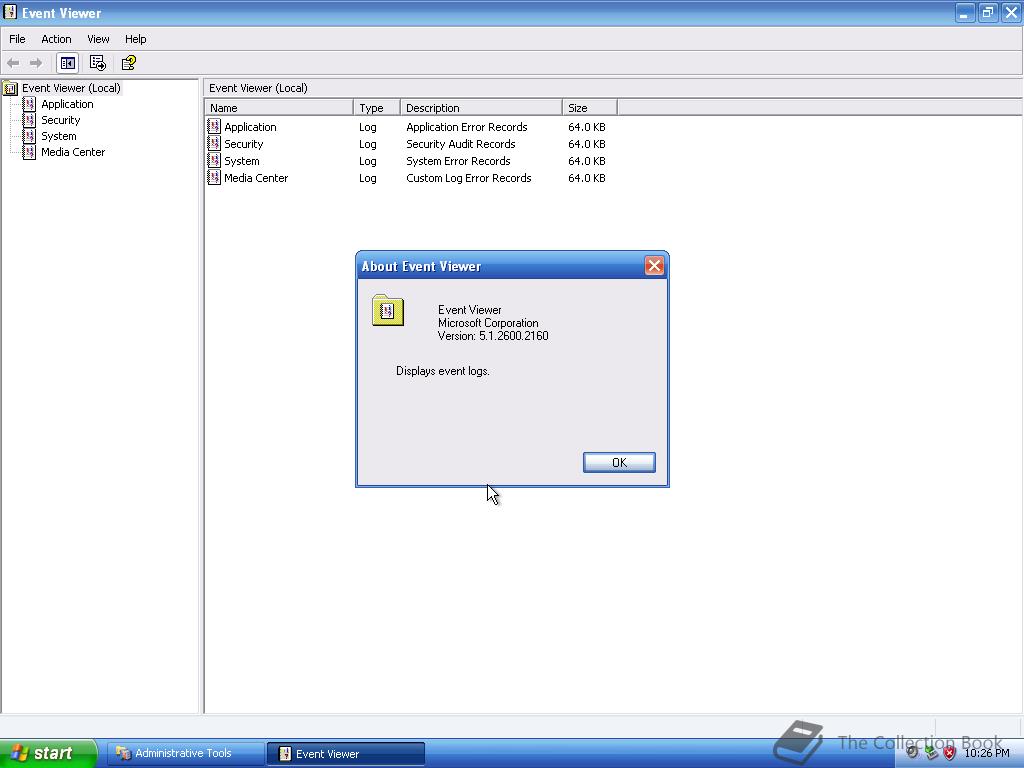Click the Event Viewer icon in About dialog
The width and height of the screenshot is (1024, 768).
click(388, 310)
